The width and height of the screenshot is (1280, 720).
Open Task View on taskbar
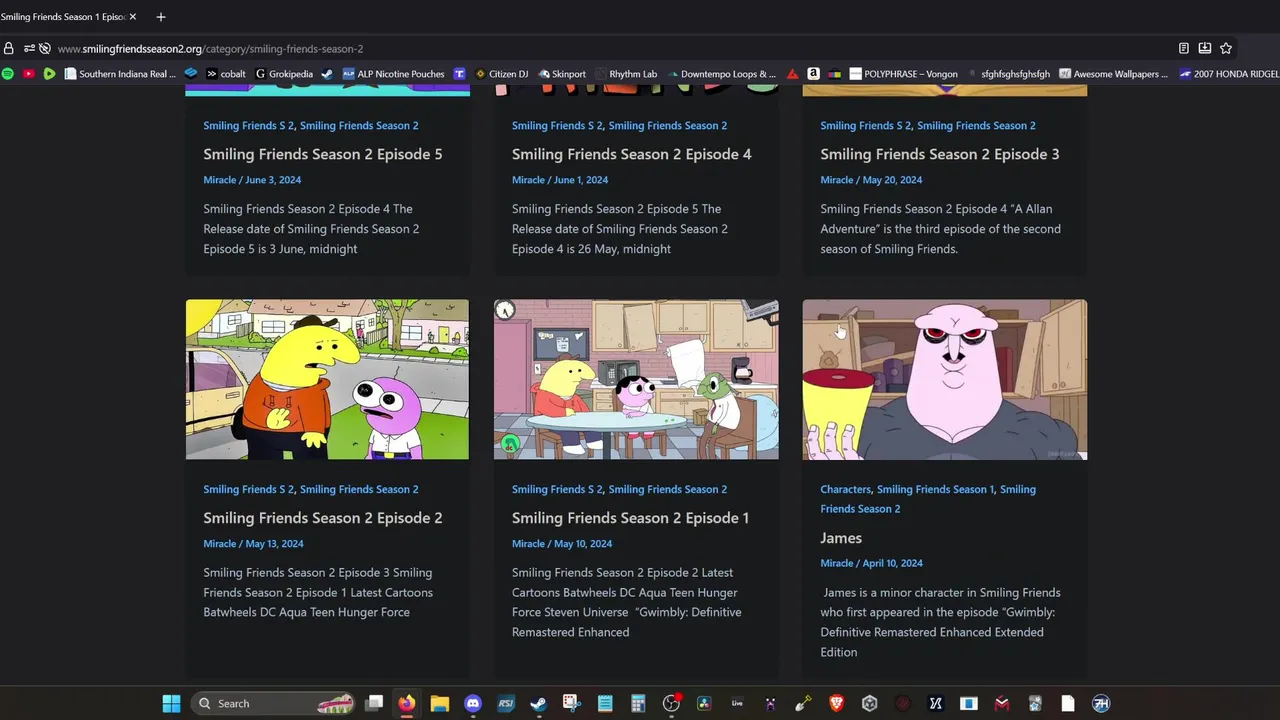(374, 703)
